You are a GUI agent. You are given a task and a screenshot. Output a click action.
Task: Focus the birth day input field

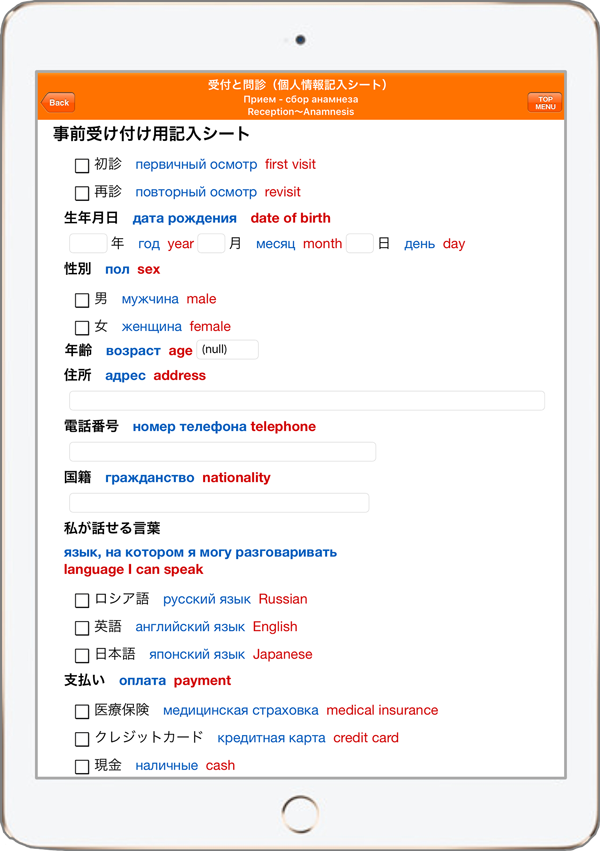point(360,243)
